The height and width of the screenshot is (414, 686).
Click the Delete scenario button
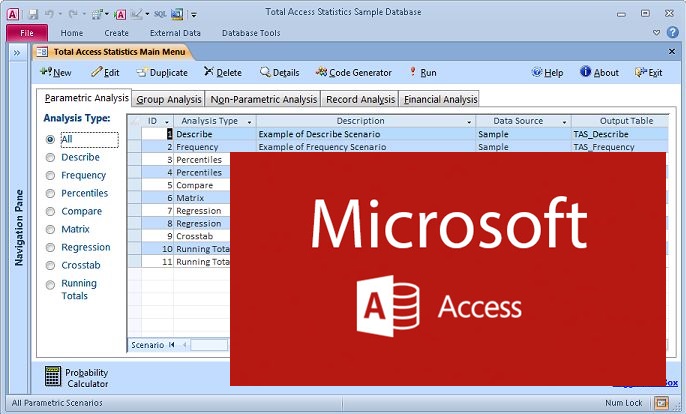(223, 72)
